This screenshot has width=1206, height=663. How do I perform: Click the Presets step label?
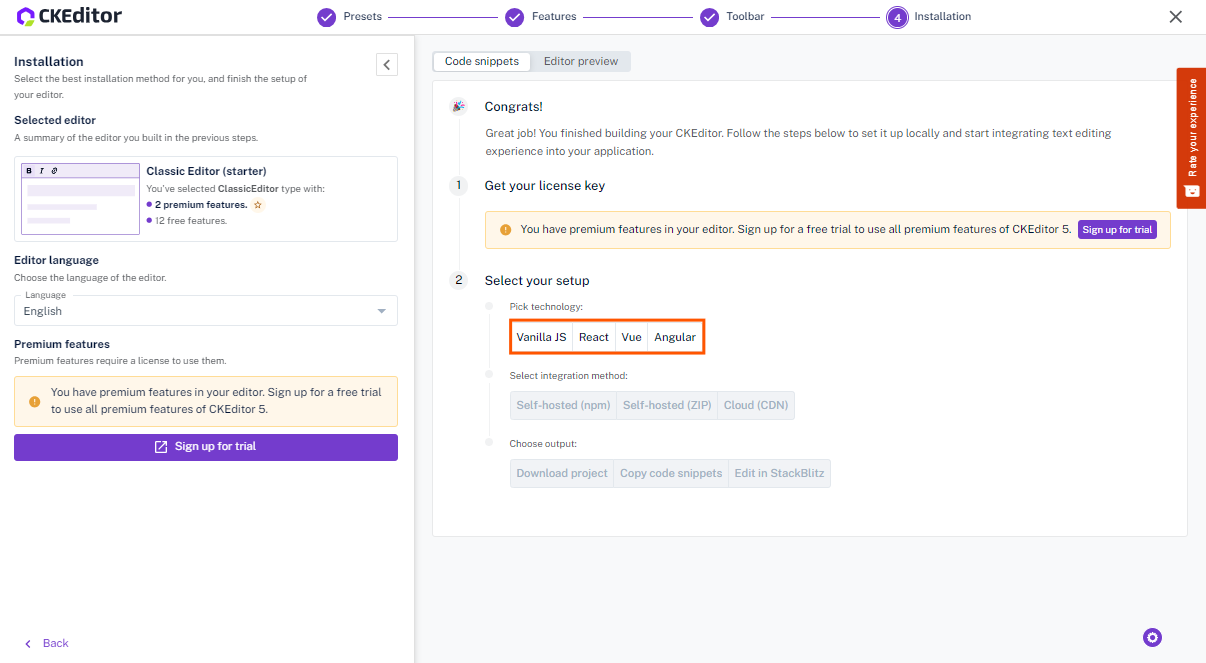click(x=362, y=17)
